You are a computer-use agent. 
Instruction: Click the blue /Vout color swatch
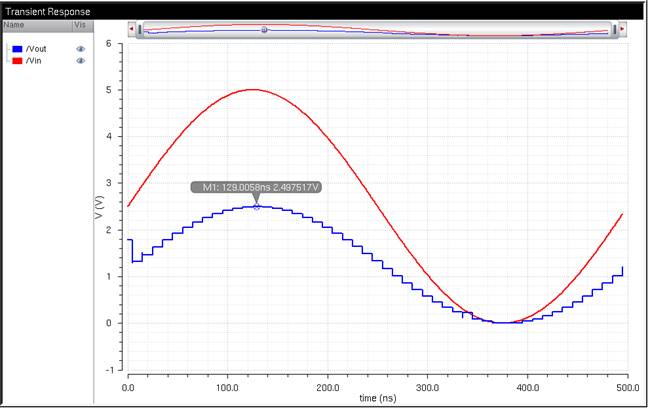[x=17, y=48]
